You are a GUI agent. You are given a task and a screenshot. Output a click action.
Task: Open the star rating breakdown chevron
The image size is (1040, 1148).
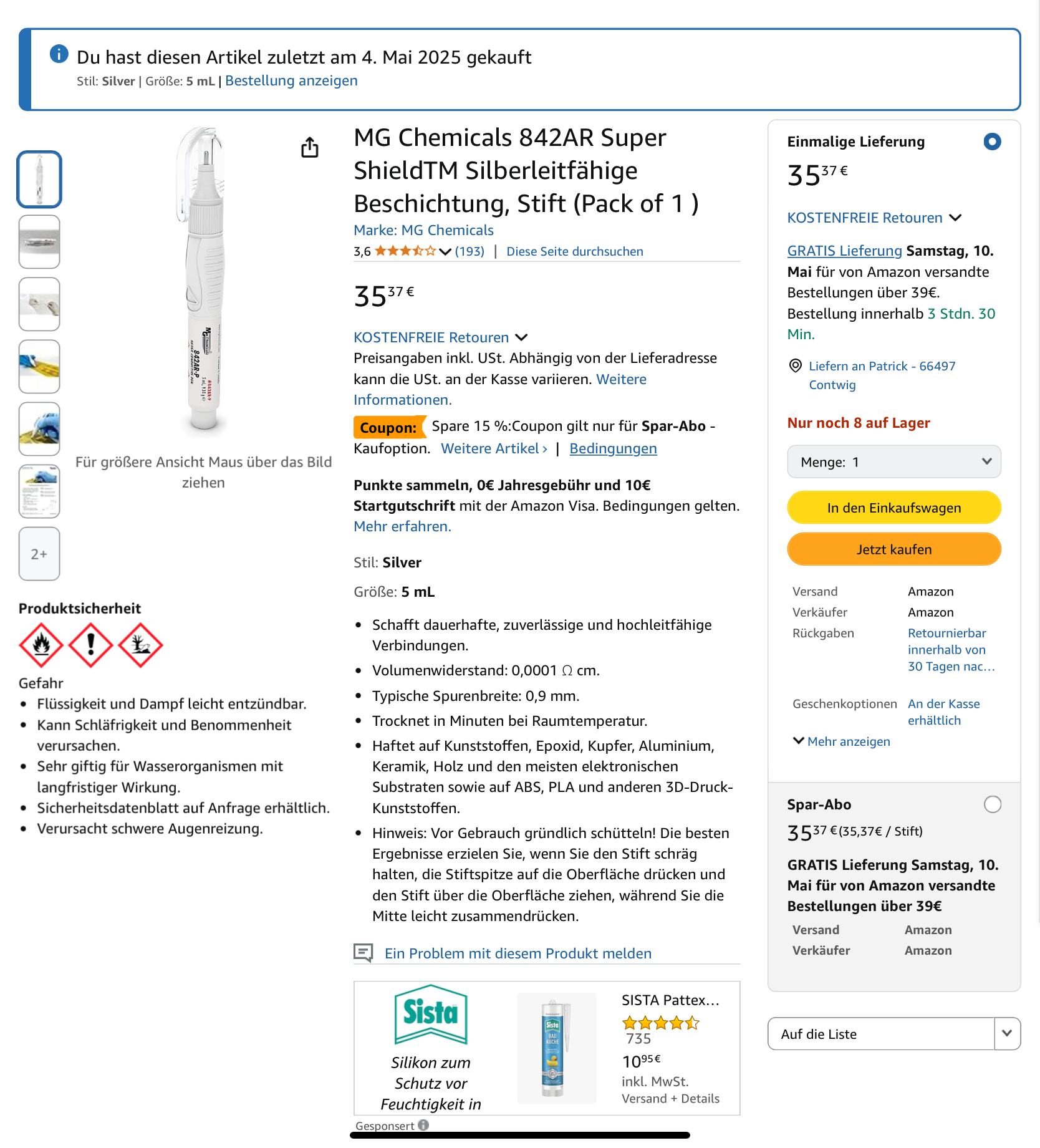pyautogui.click(x=445, y=252)
